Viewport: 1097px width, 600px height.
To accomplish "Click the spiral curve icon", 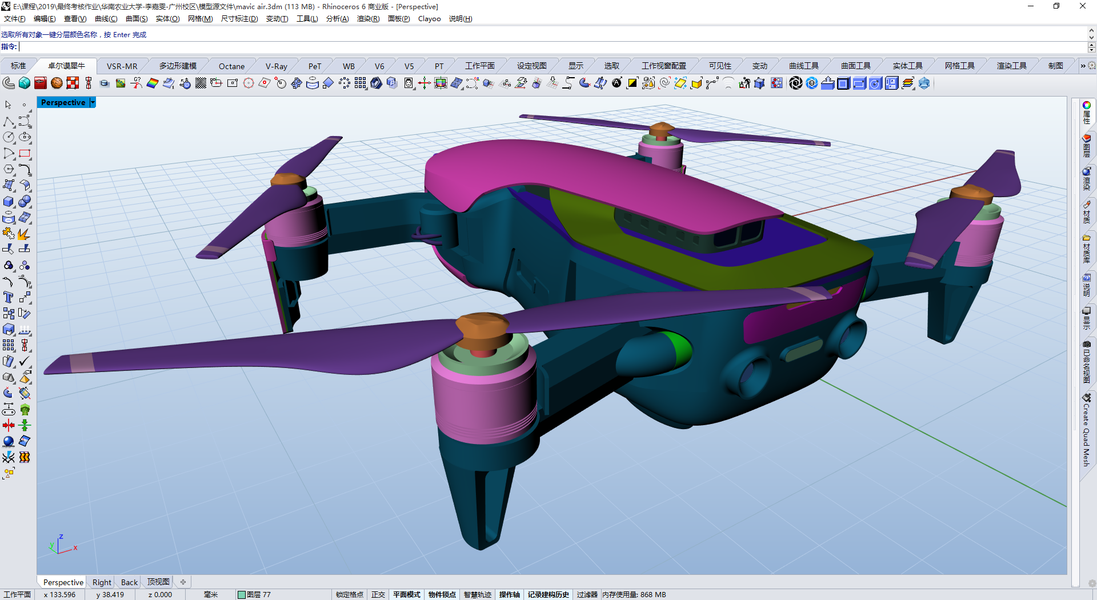I will click(664, 83).
